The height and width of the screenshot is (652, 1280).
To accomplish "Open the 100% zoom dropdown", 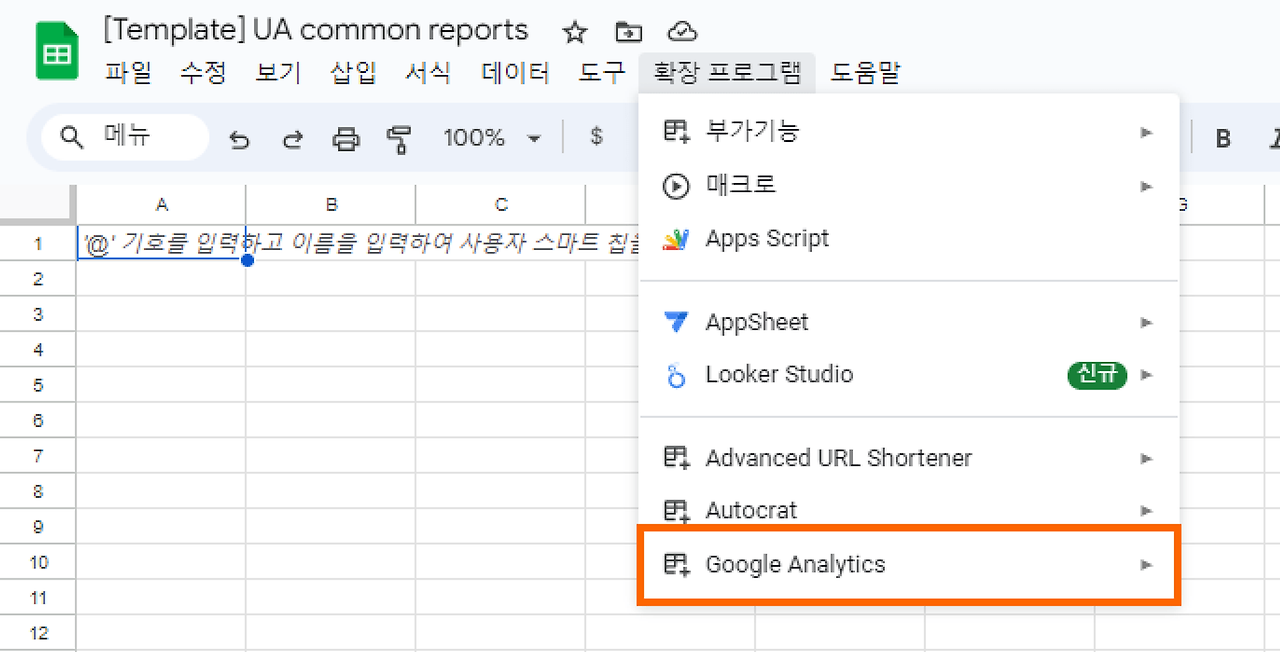I will coord(492,138).
